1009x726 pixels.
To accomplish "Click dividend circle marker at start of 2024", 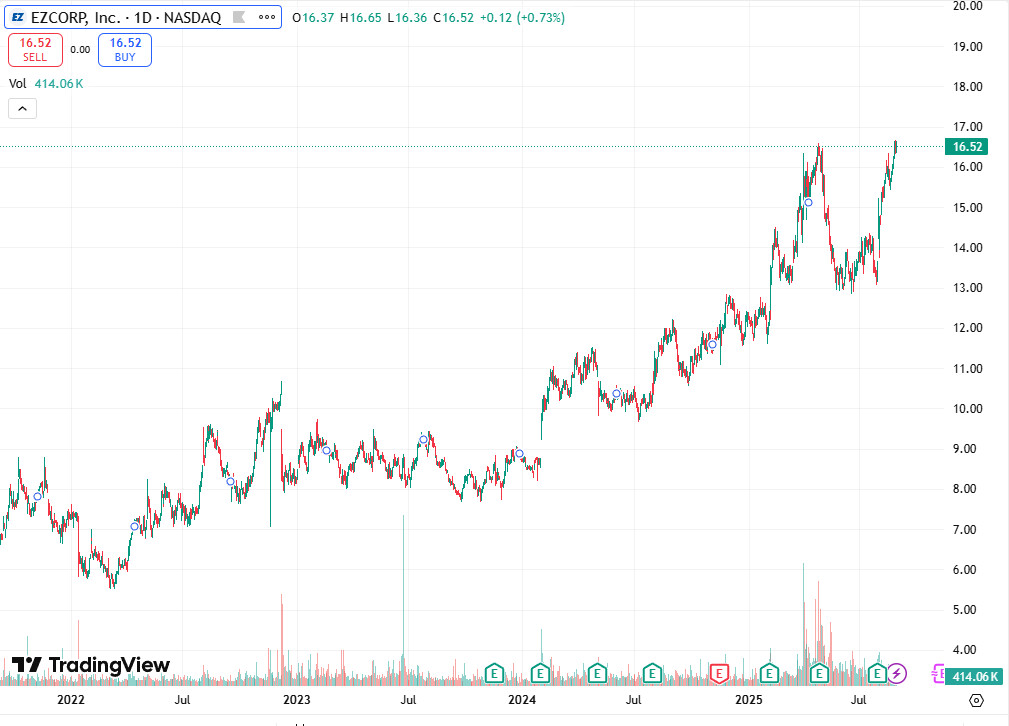I will click(x=519, y=454).
